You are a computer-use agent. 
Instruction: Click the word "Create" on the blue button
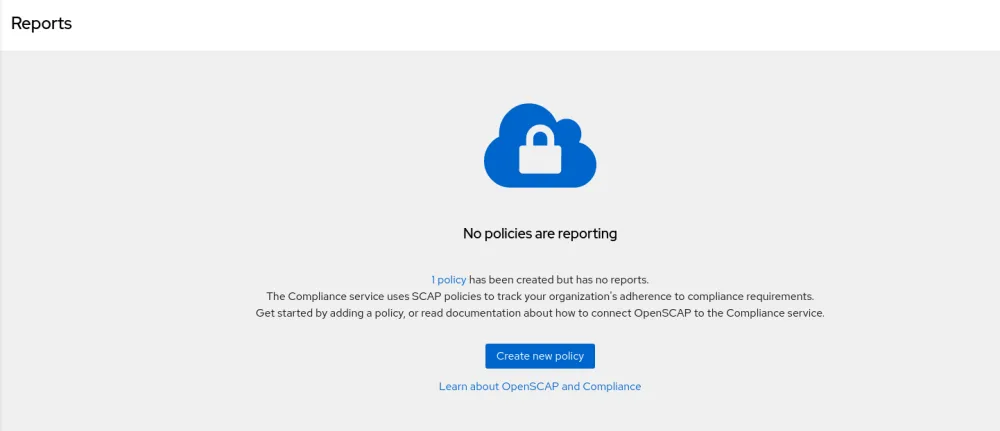(513, 356)
